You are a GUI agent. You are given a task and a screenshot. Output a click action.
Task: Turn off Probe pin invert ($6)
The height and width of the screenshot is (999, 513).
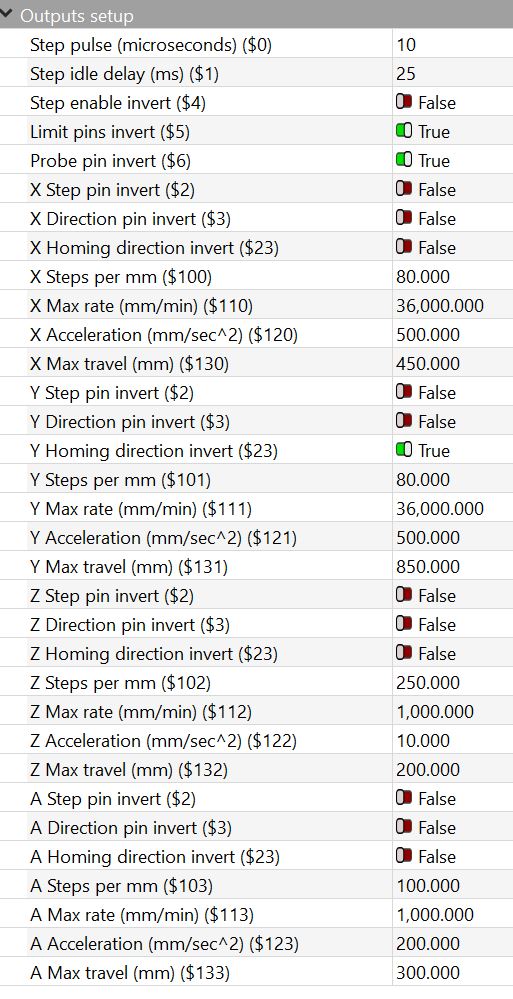coord(404,161)
